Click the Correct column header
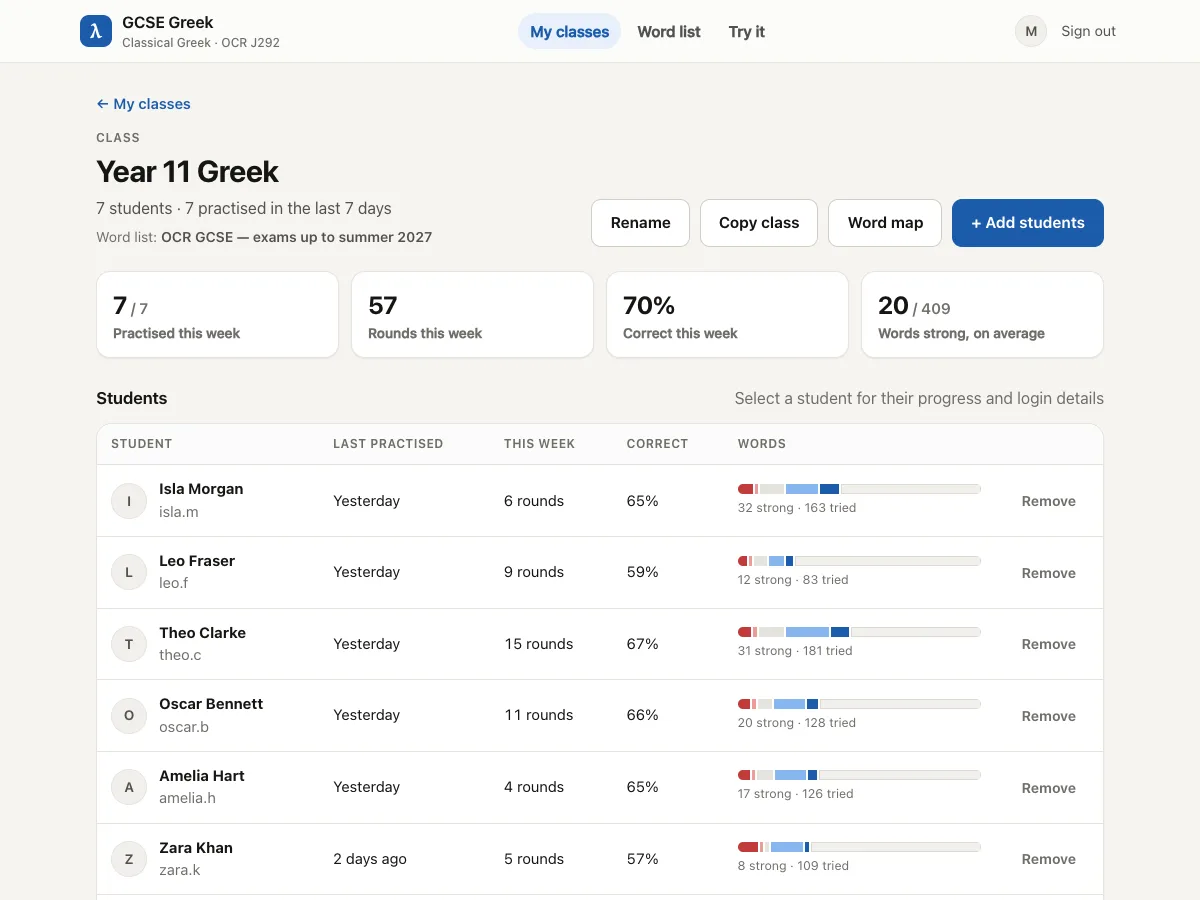 tap(657, 444)
